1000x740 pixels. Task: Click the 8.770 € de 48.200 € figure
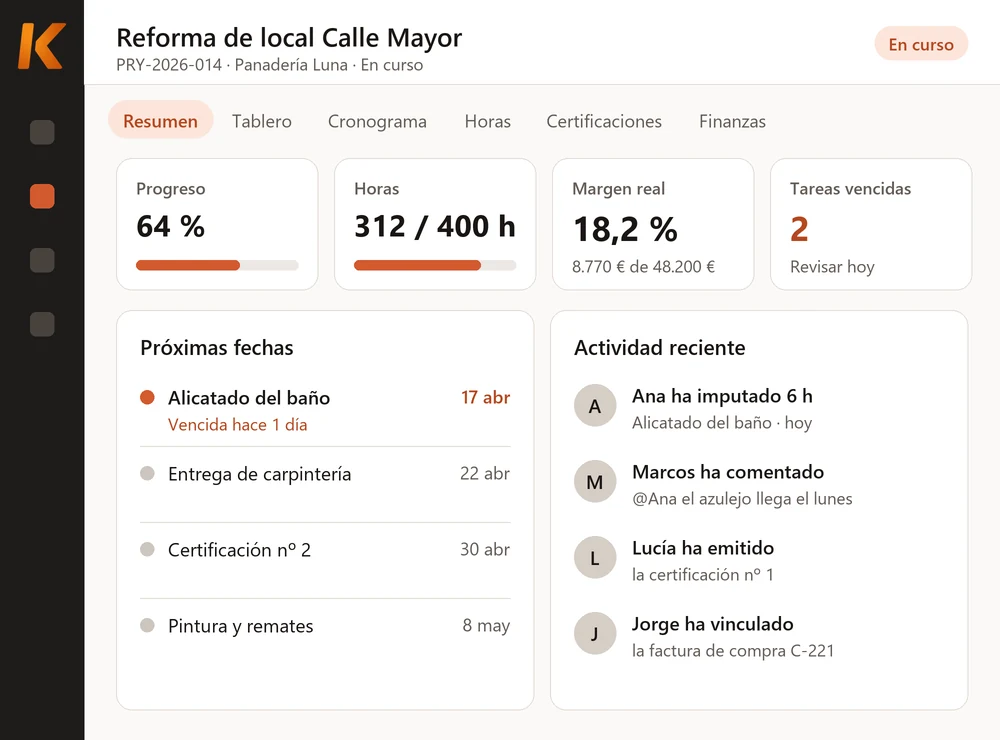pos(643,267)
